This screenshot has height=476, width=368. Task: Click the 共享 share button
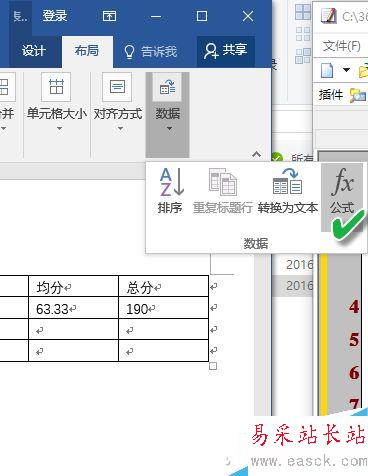[226, 51]
